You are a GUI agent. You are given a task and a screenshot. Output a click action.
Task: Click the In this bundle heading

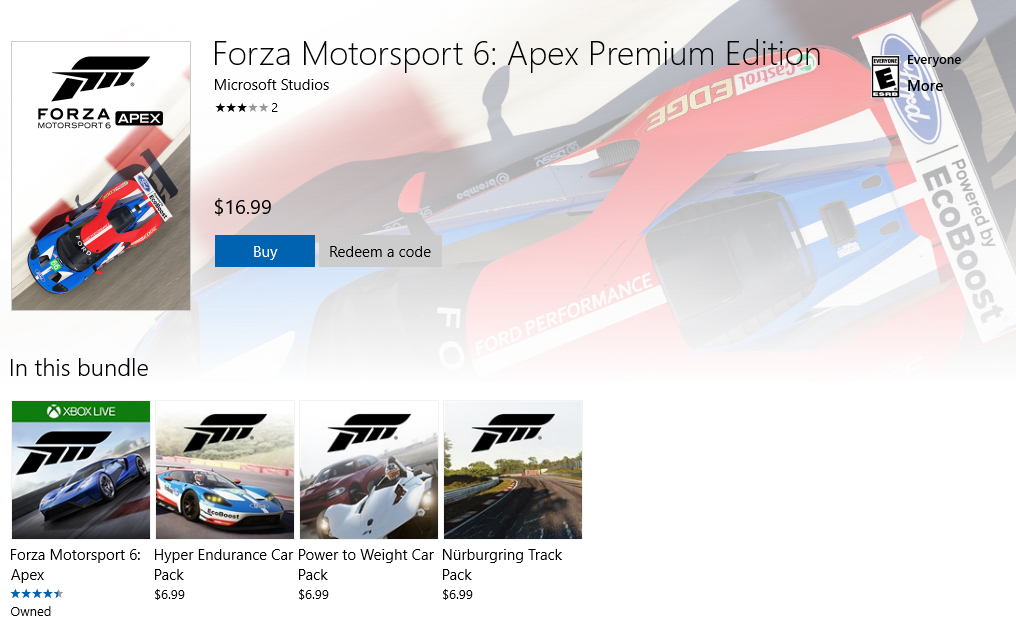point(79,368)
